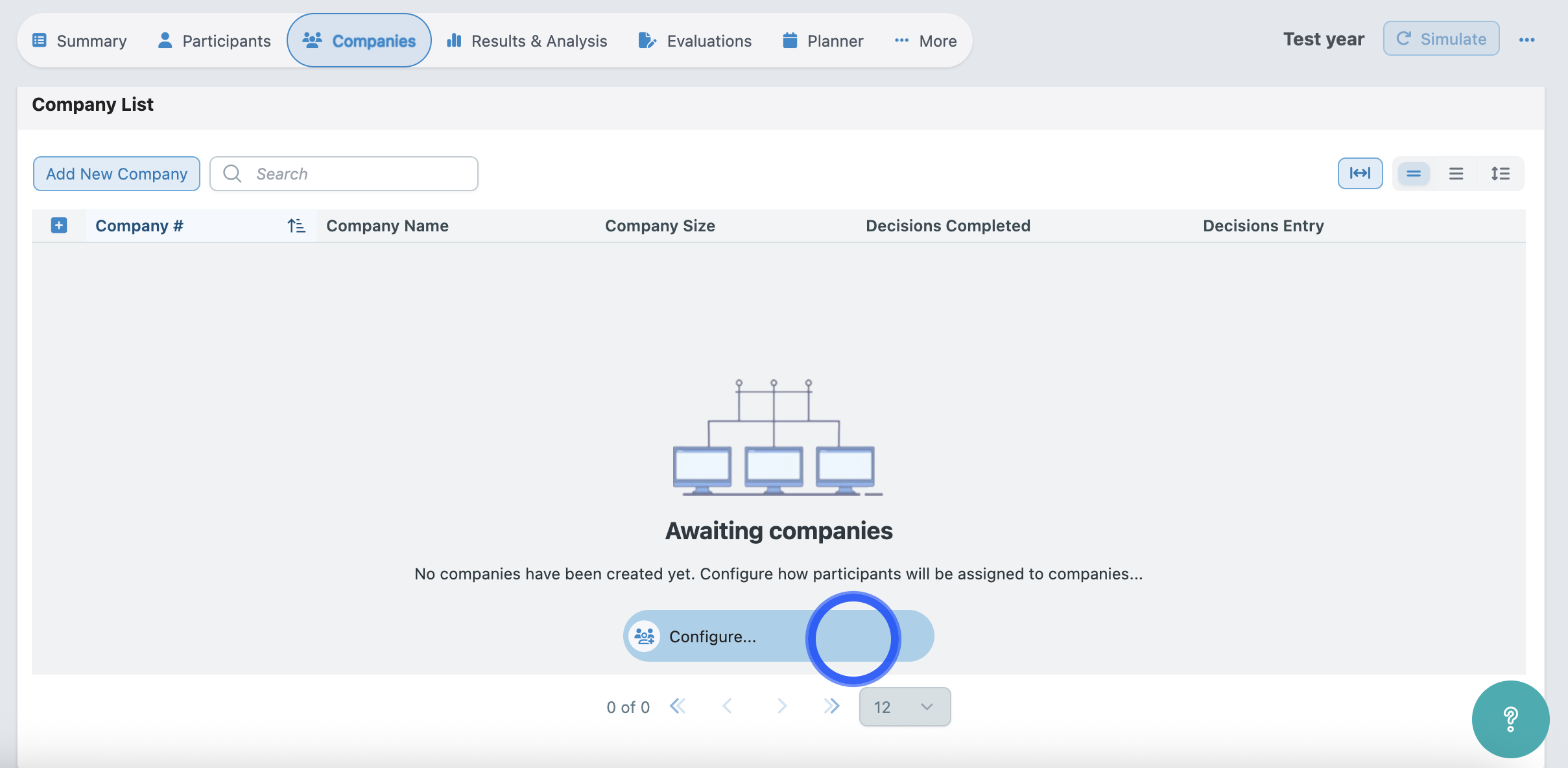Click Add New Company button
1568x768 pixels.
tap(117, 174)
